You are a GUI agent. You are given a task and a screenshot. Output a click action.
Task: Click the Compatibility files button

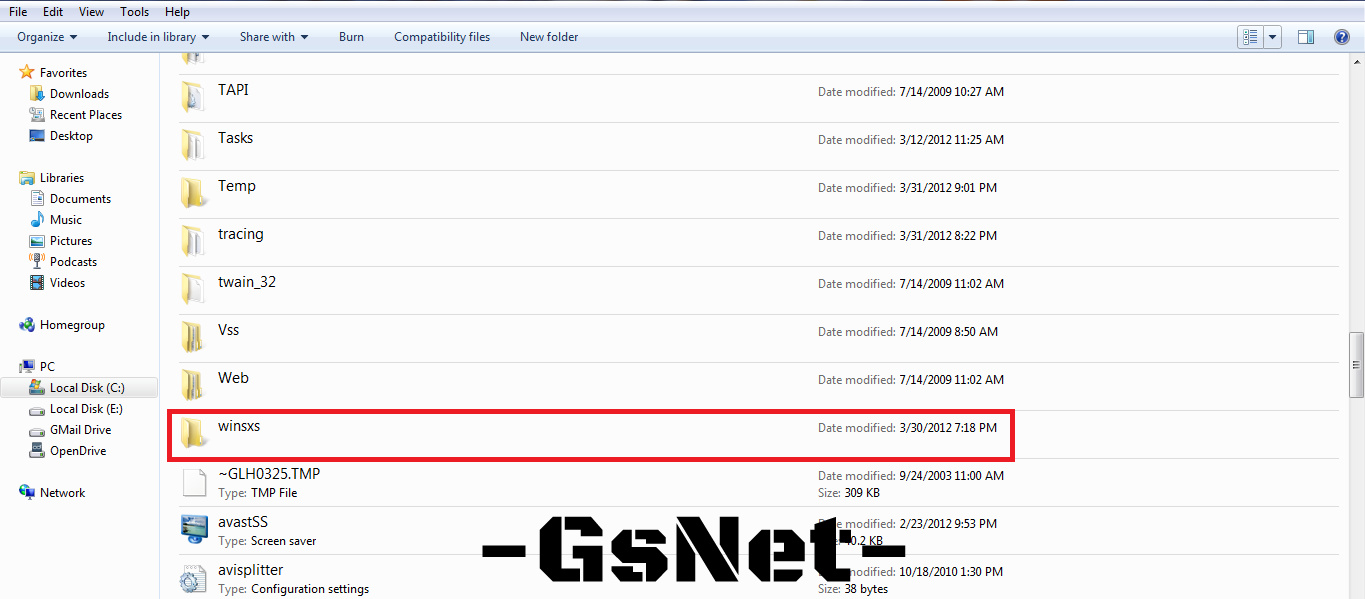pos(441,36)
